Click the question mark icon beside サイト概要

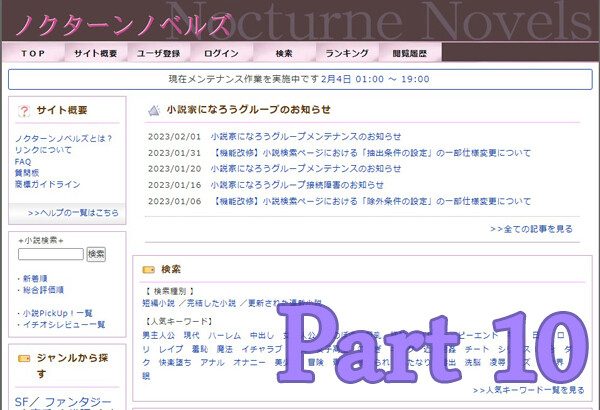(24, 111)
